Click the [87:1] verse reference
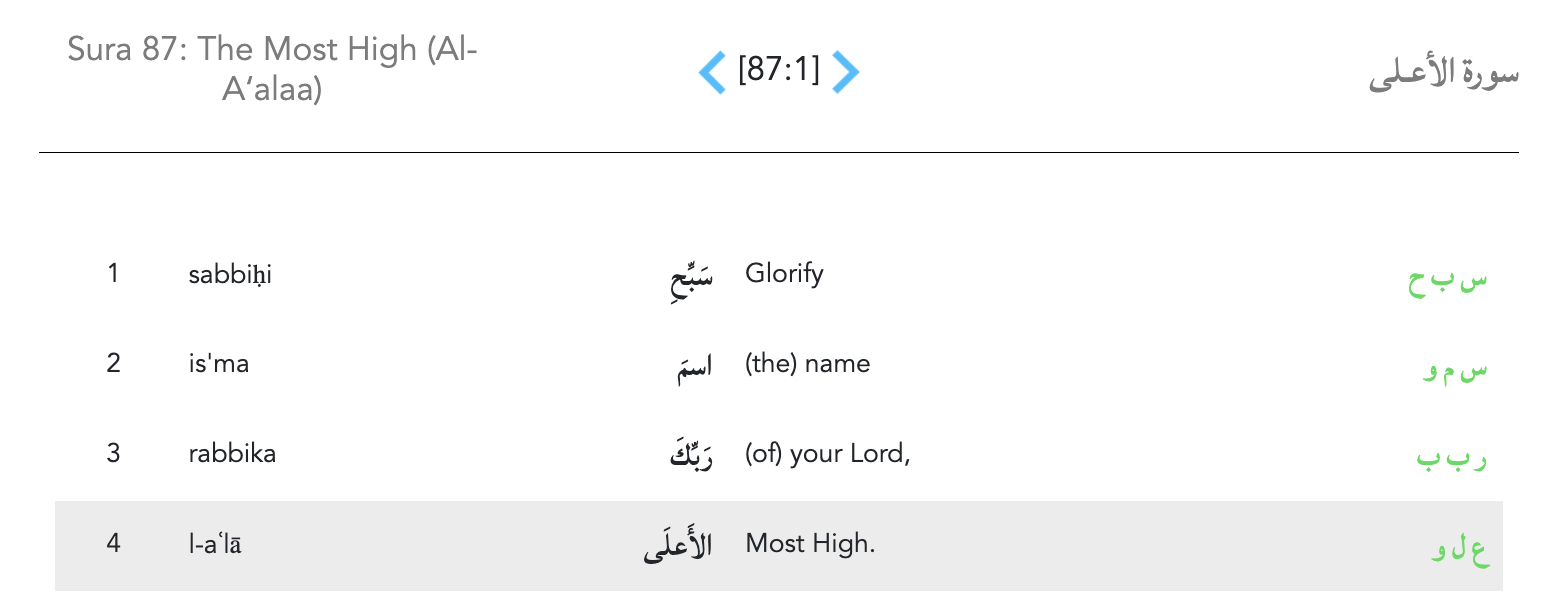 778,70
